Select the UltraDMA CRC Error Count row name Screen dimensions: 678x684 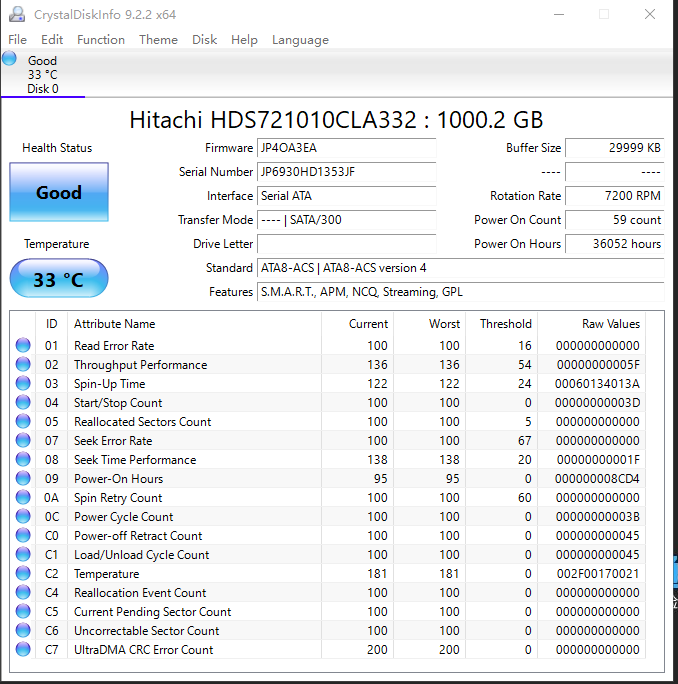144,650
